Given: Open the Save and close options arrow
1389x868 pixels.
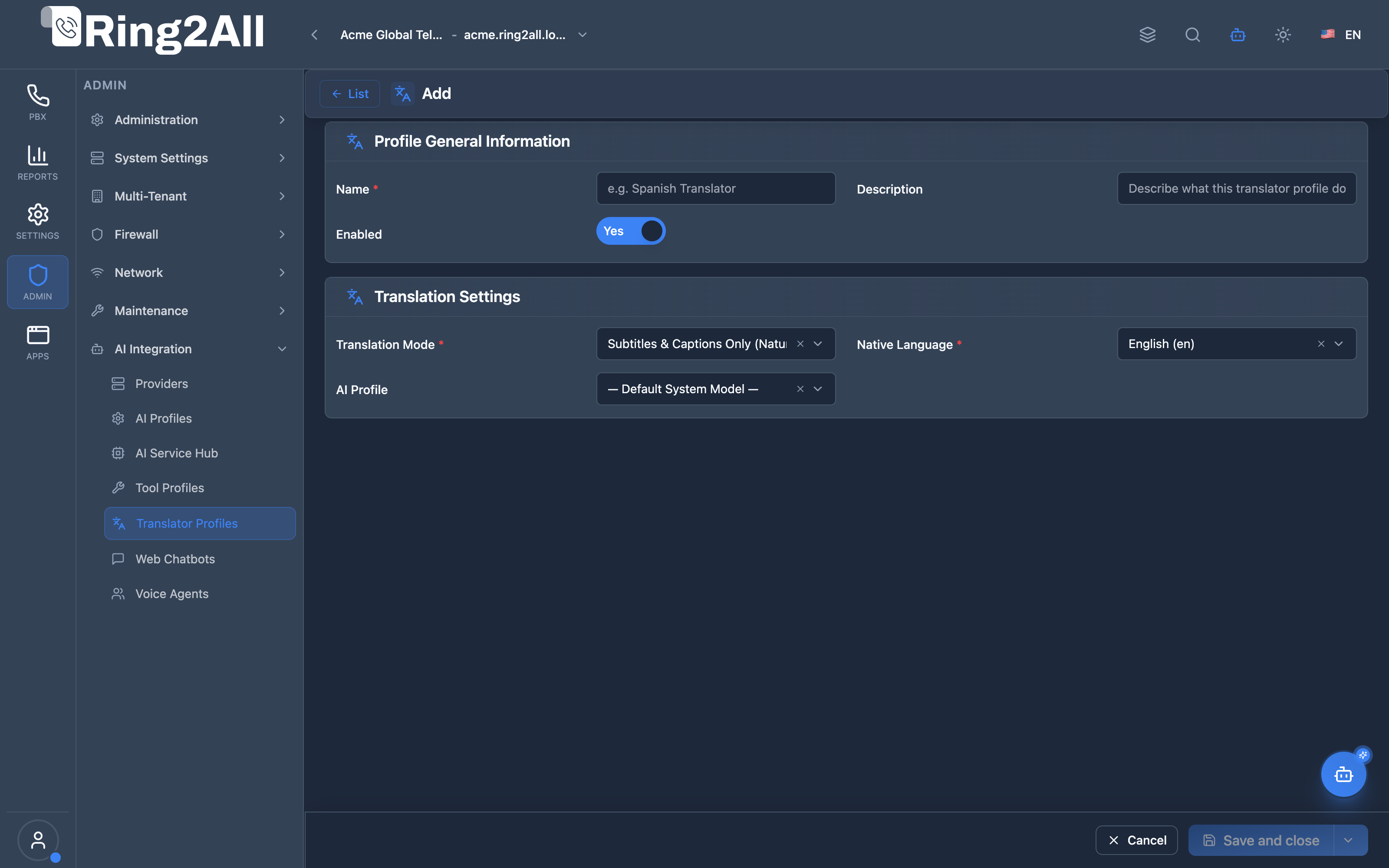Looking at the screenshot, I should point(1348,841).
